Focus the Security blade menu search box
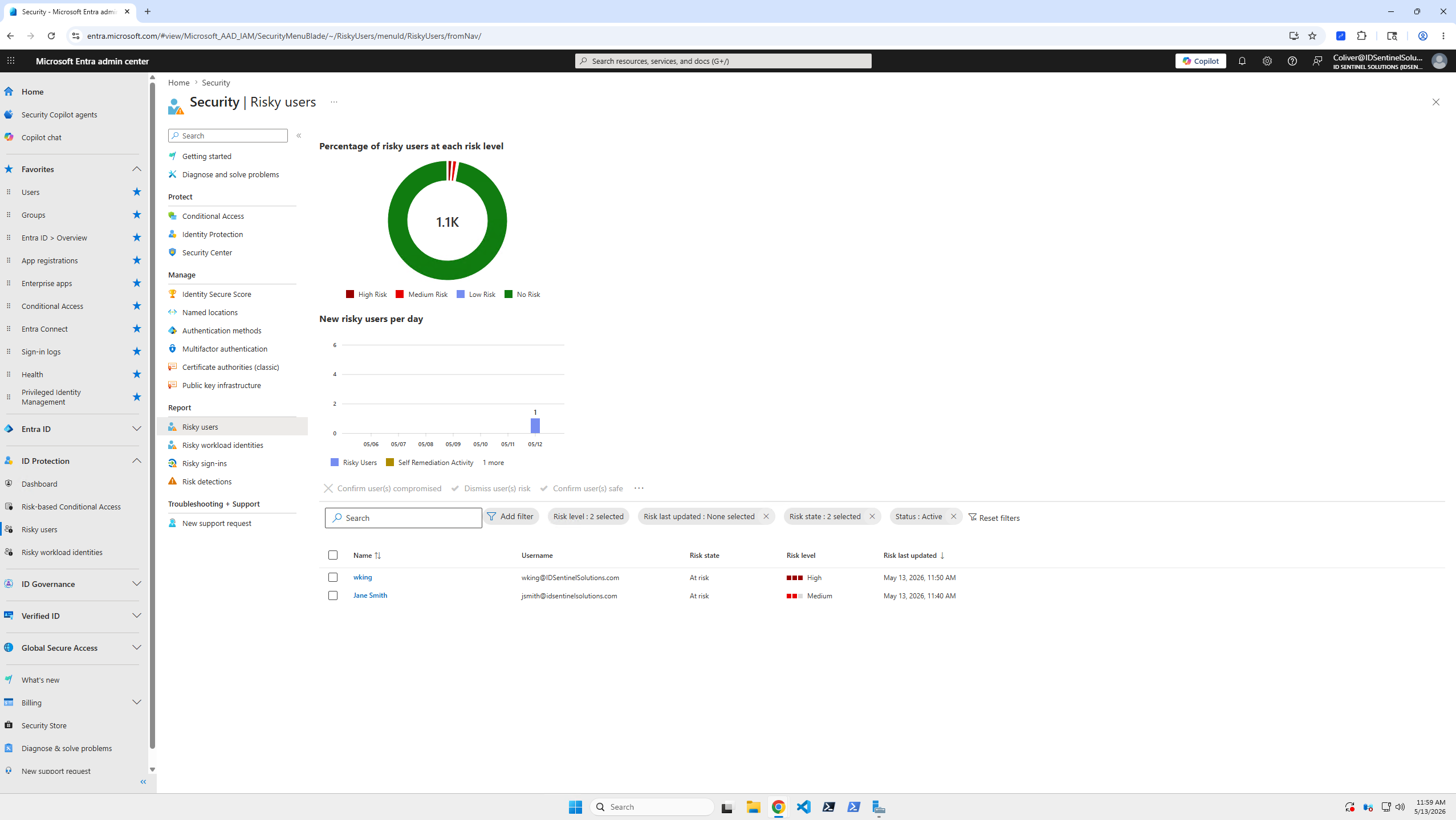The width and height of the screenshot is (1456, 820). [x=228, y=136]
